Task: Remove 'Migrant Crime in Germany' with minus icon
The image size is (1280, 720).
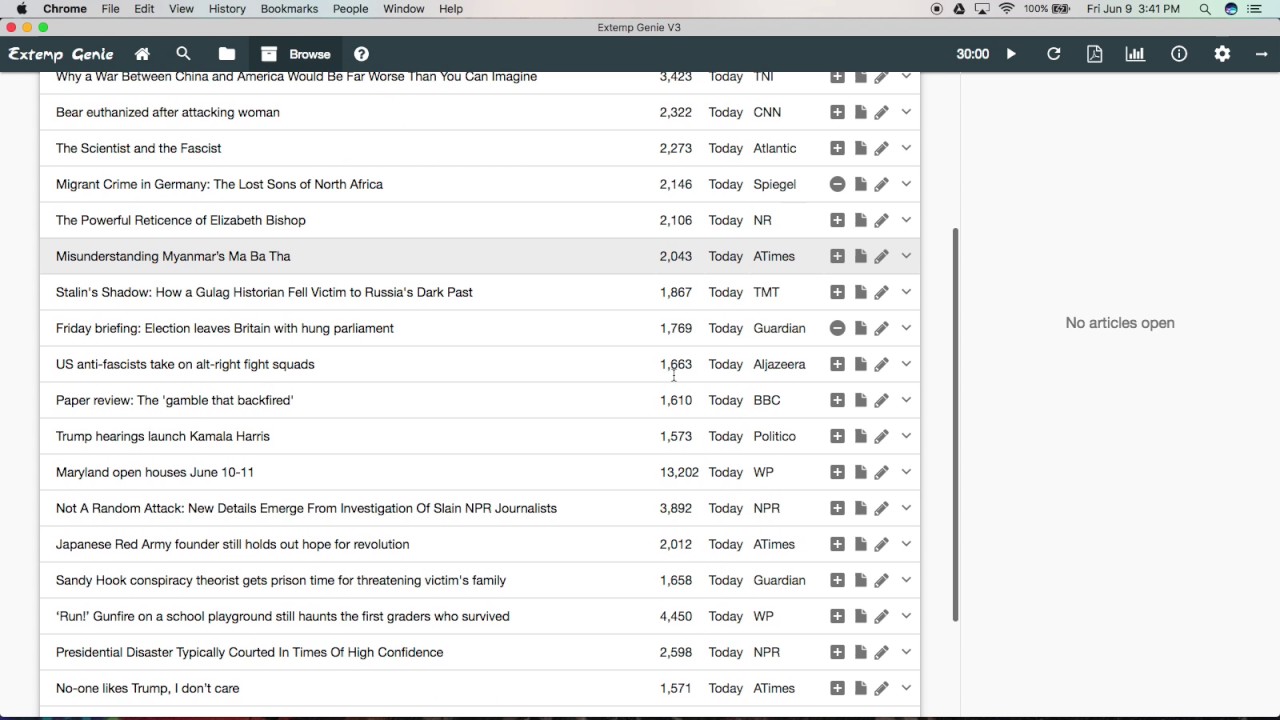Action: tap(837, 184)
